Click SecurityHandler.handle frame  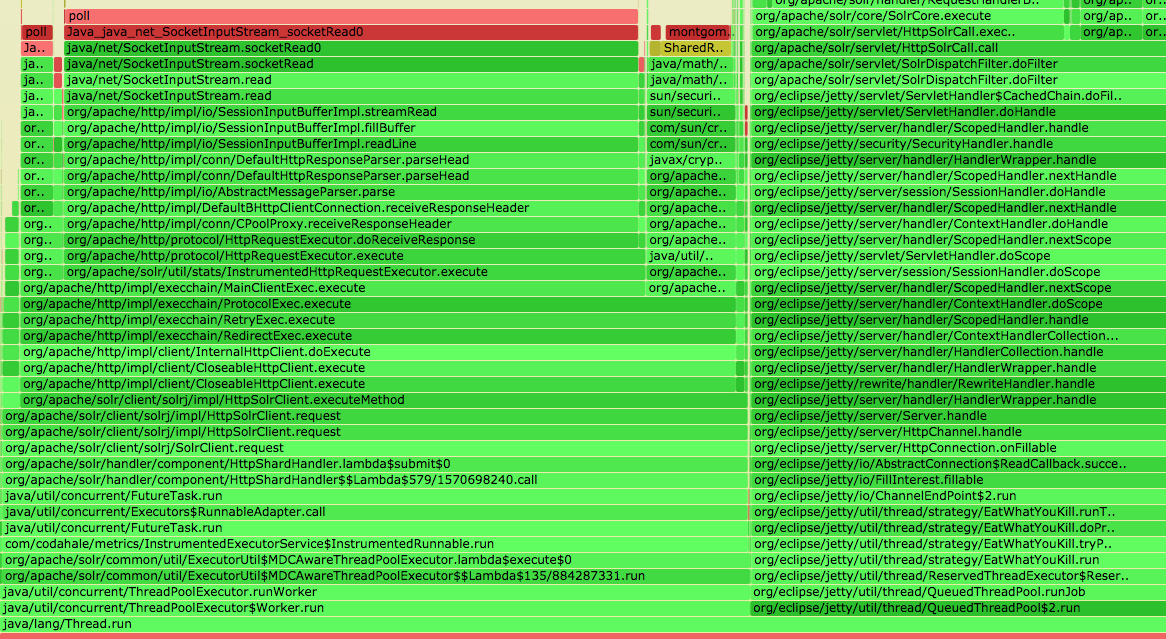[958, 144]
